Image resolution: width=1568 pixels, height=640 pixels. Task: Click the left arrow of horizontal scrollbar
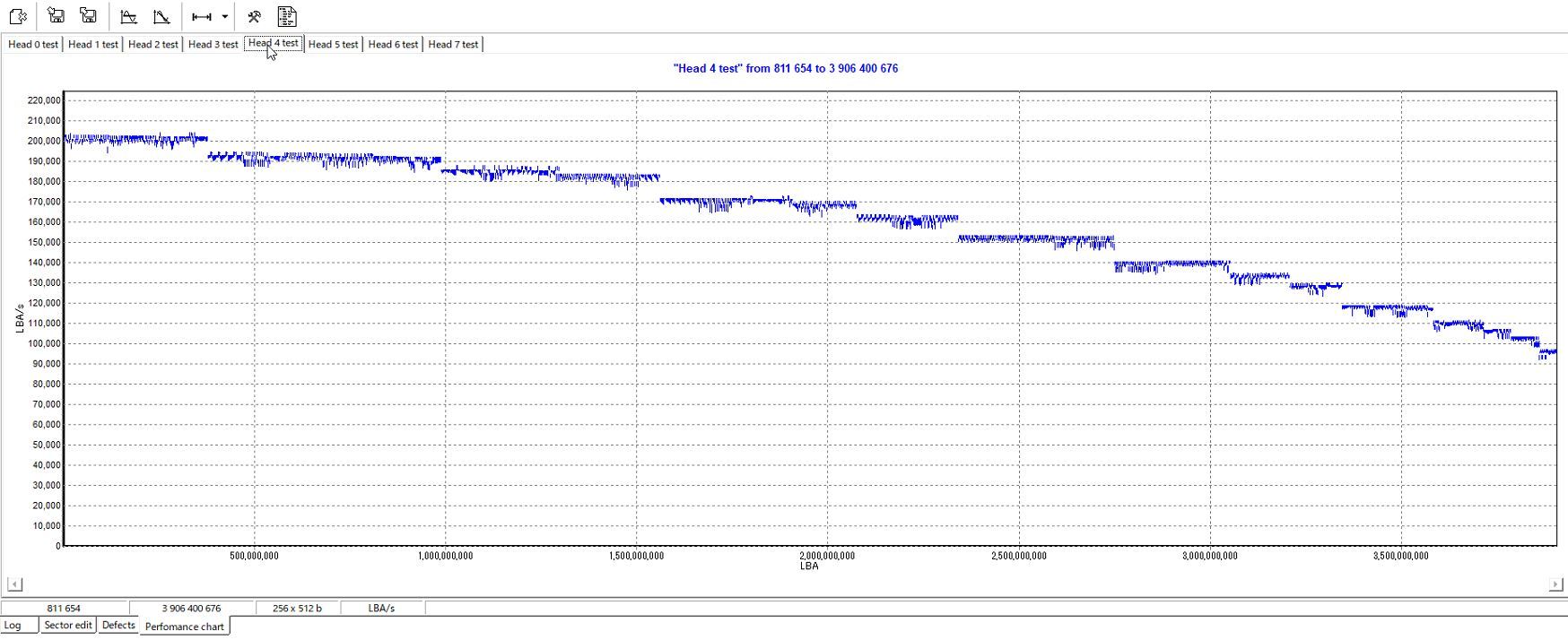pos(14,584)
